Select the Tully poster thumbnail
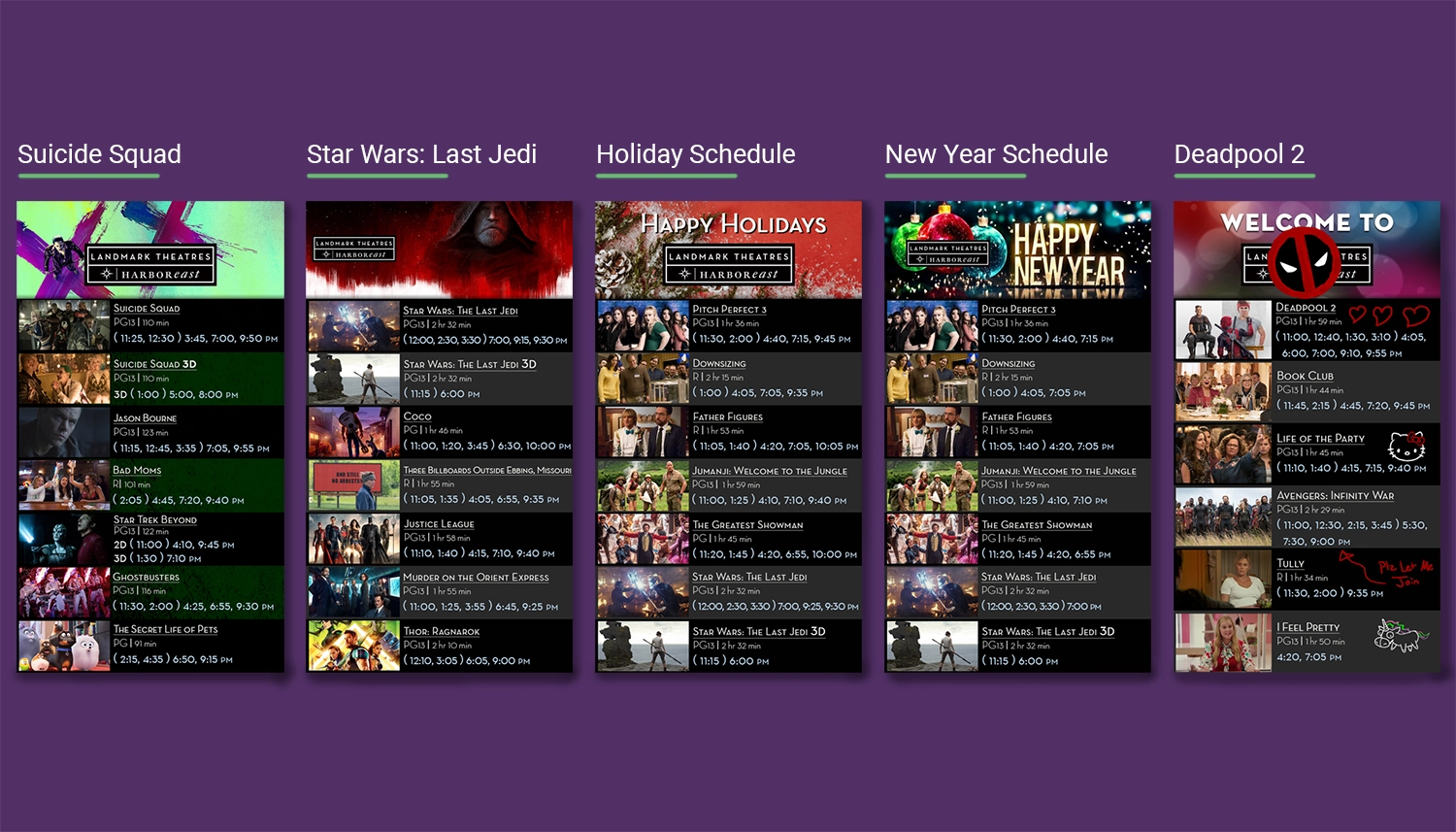 tap(1223, 579)
